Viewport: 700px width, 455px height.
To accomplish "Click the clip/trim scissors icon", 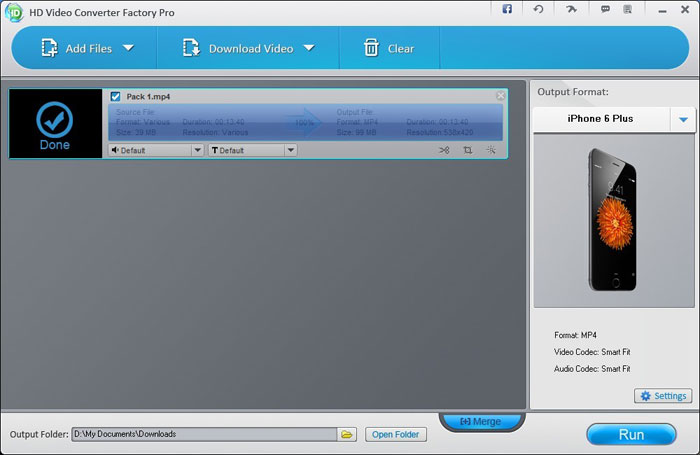I will pyautogui.click(x=444, y=150).
